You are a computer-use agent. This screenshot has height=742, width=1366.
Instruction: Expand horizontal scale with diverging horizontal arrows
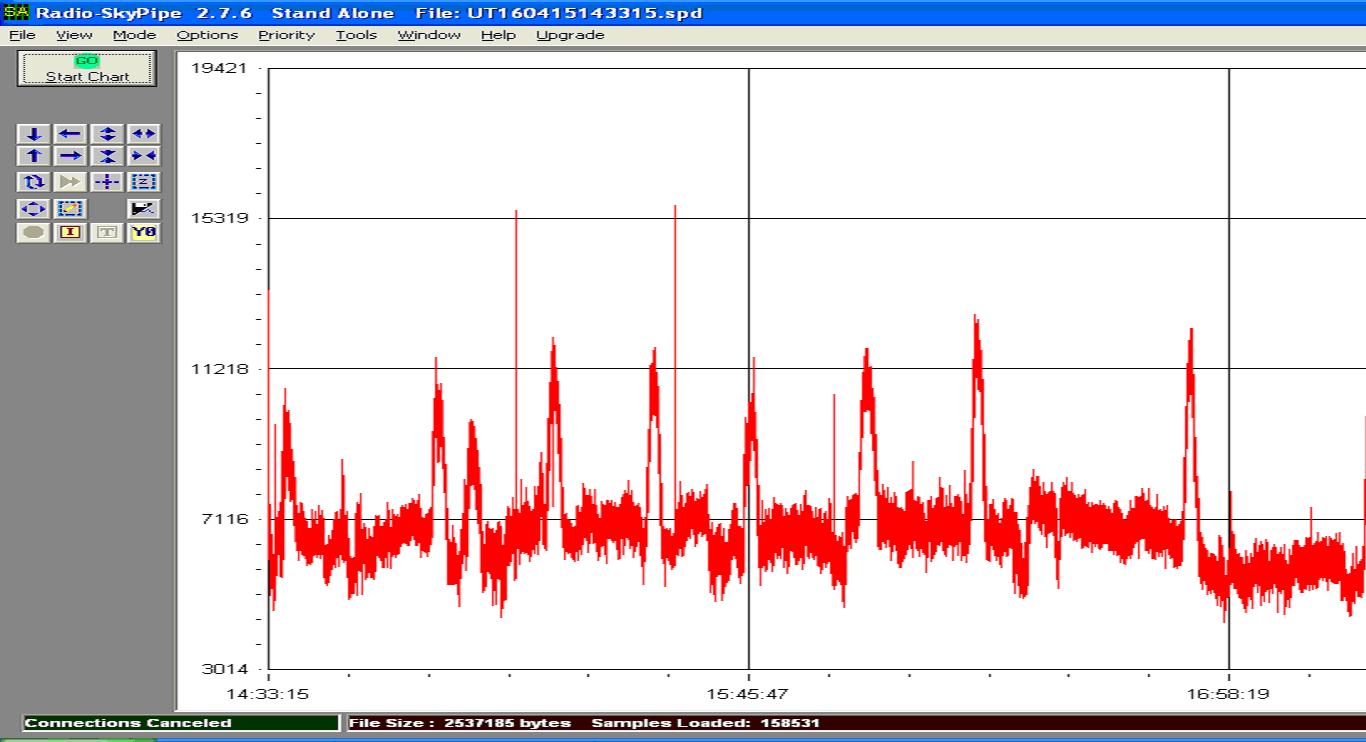pyautogui.click(x=144, y=134)
